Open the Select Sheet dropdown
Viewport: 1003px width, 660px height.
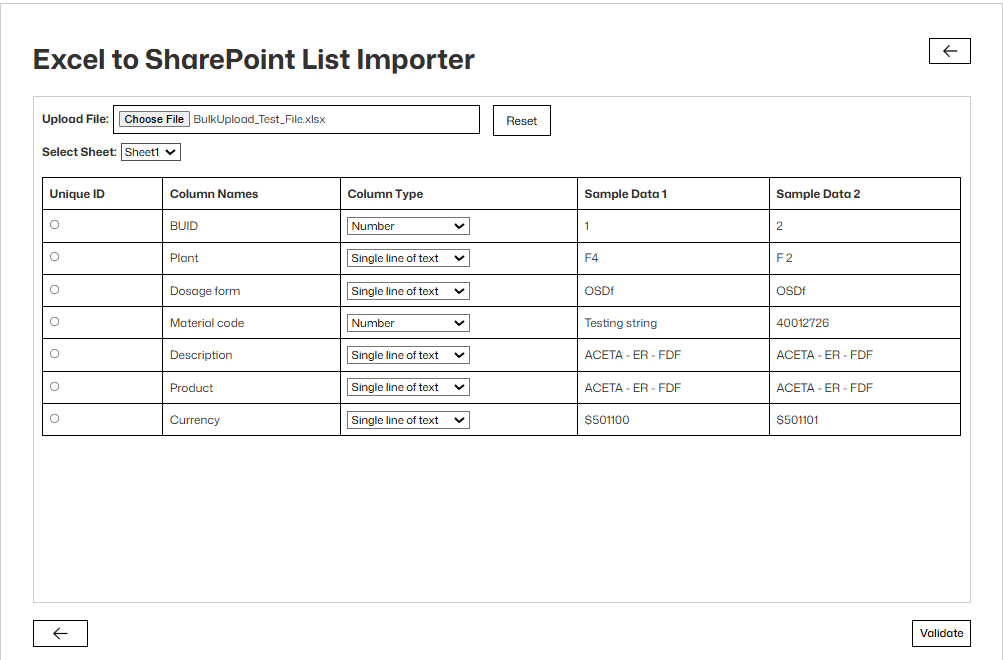(x=151, y=152)
